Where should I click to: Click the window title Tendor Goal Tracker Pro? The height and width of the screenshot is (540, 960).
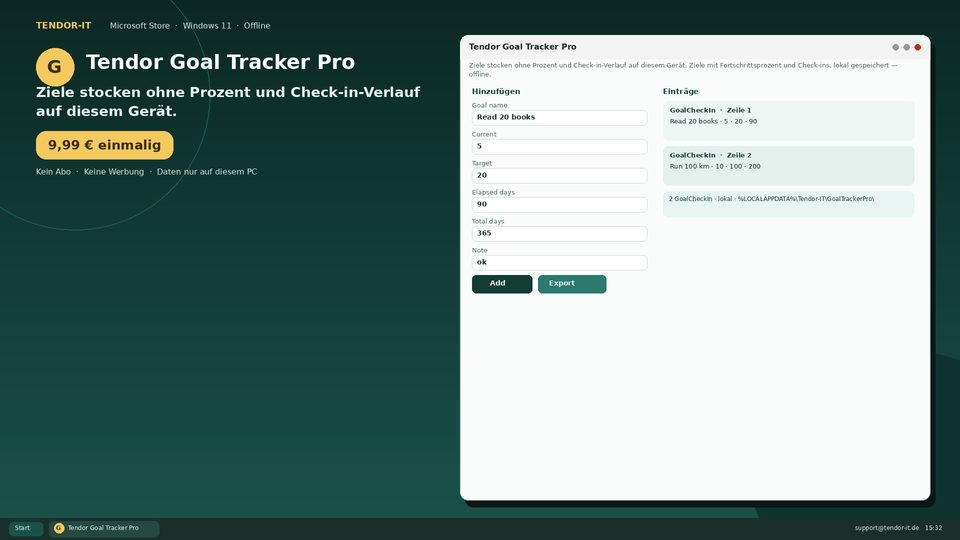(522, 47)
